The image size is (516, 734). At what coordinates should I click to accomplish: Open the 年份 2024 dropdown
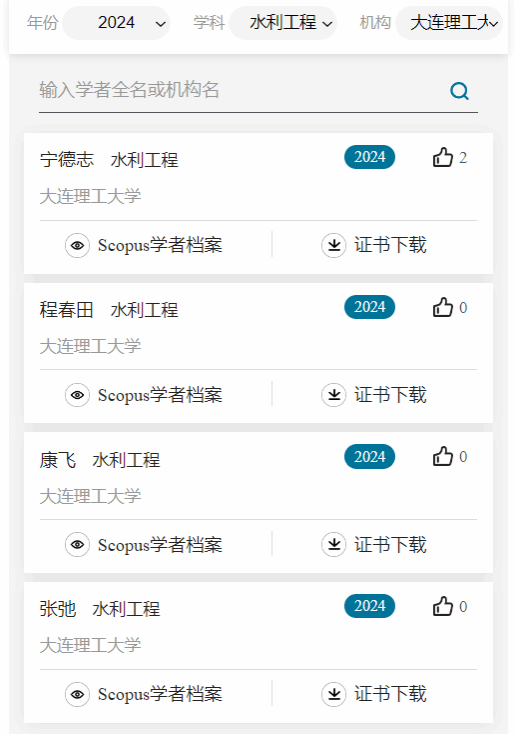pos(117,22)
